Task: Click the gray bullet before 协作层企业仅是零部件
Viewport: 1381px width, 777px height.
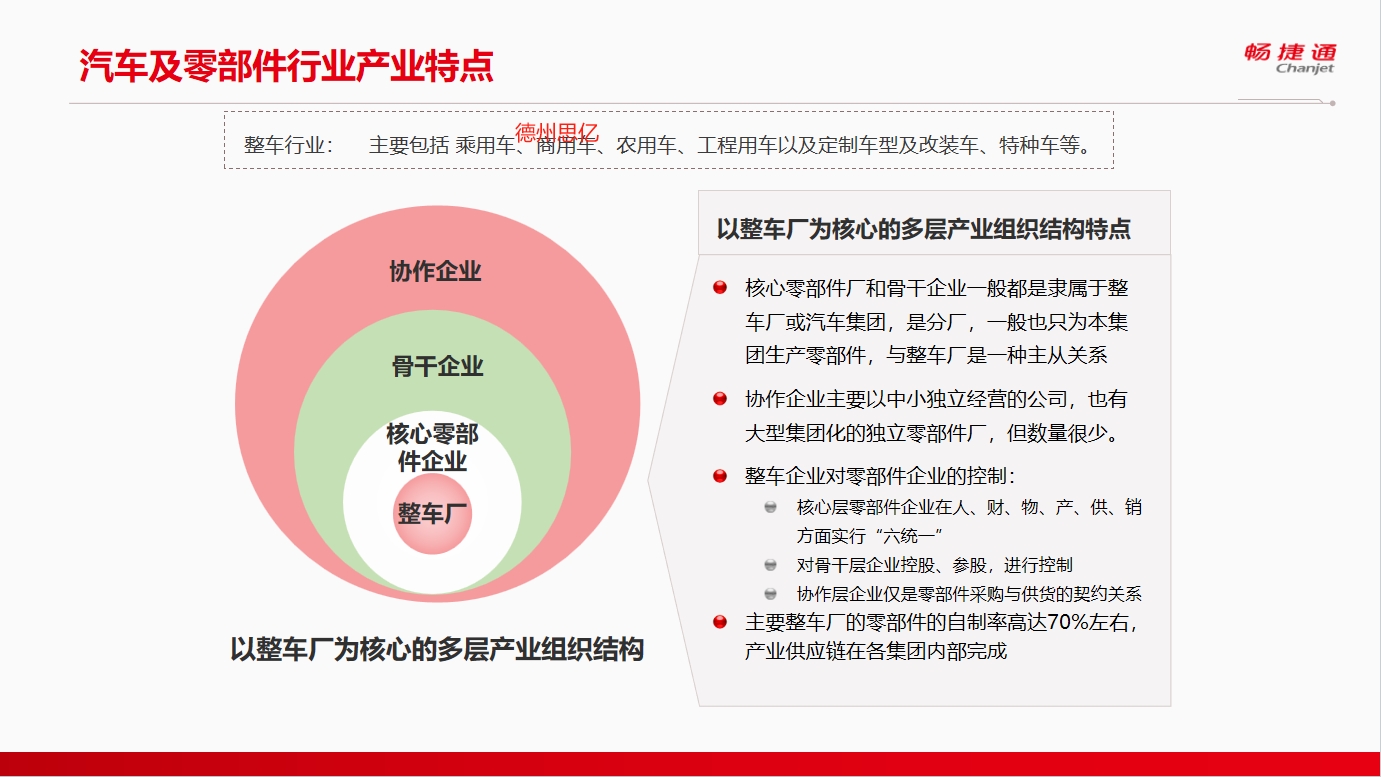Action: (771, 593)
